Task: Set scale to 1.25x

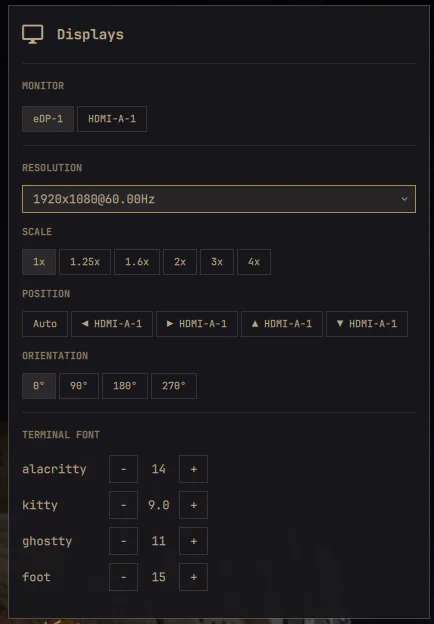Action: click(x=85, y=262)
